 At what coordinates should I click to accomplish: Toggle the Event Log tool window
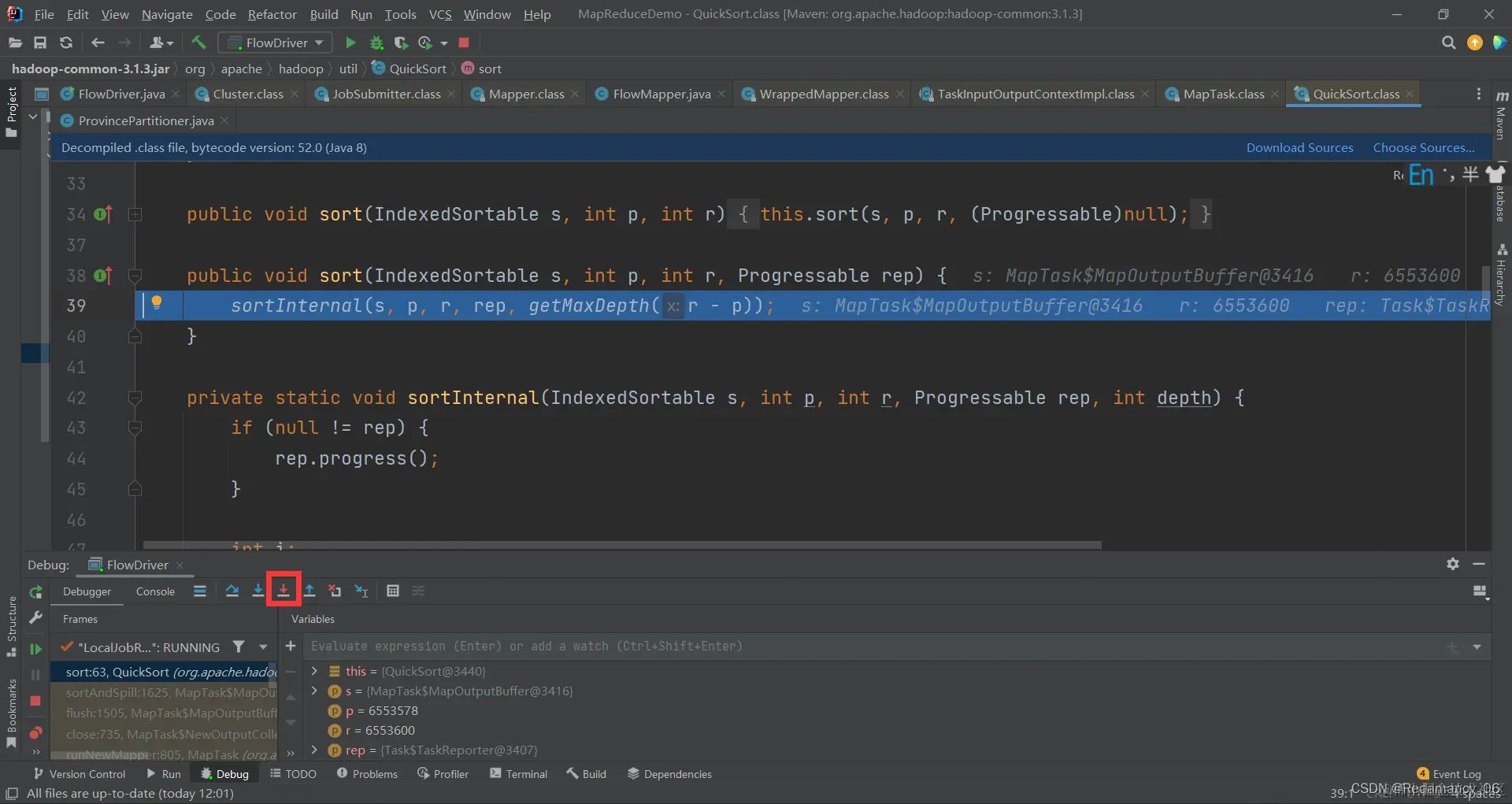(1448, 774)
